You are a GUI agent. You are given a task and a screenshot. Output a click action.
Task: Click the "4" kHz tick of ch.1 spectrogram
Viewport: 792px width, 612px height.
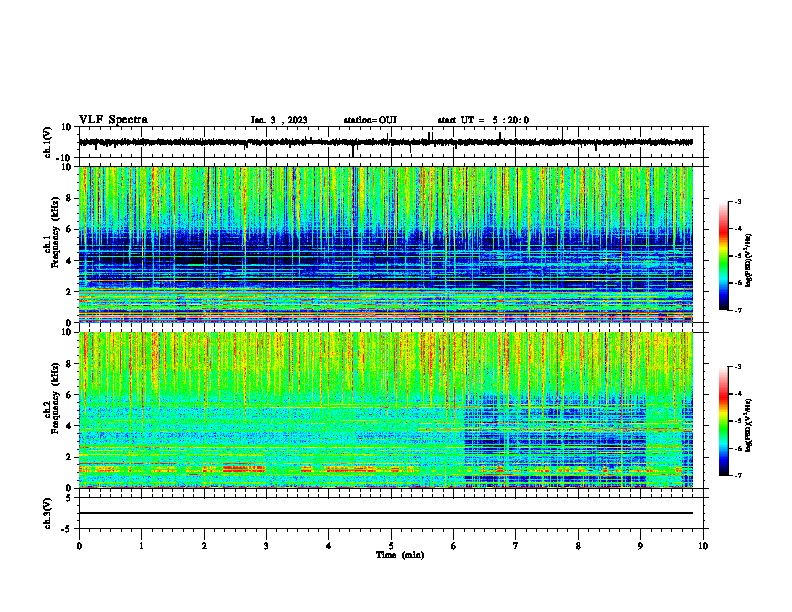[x=69, y=261]
